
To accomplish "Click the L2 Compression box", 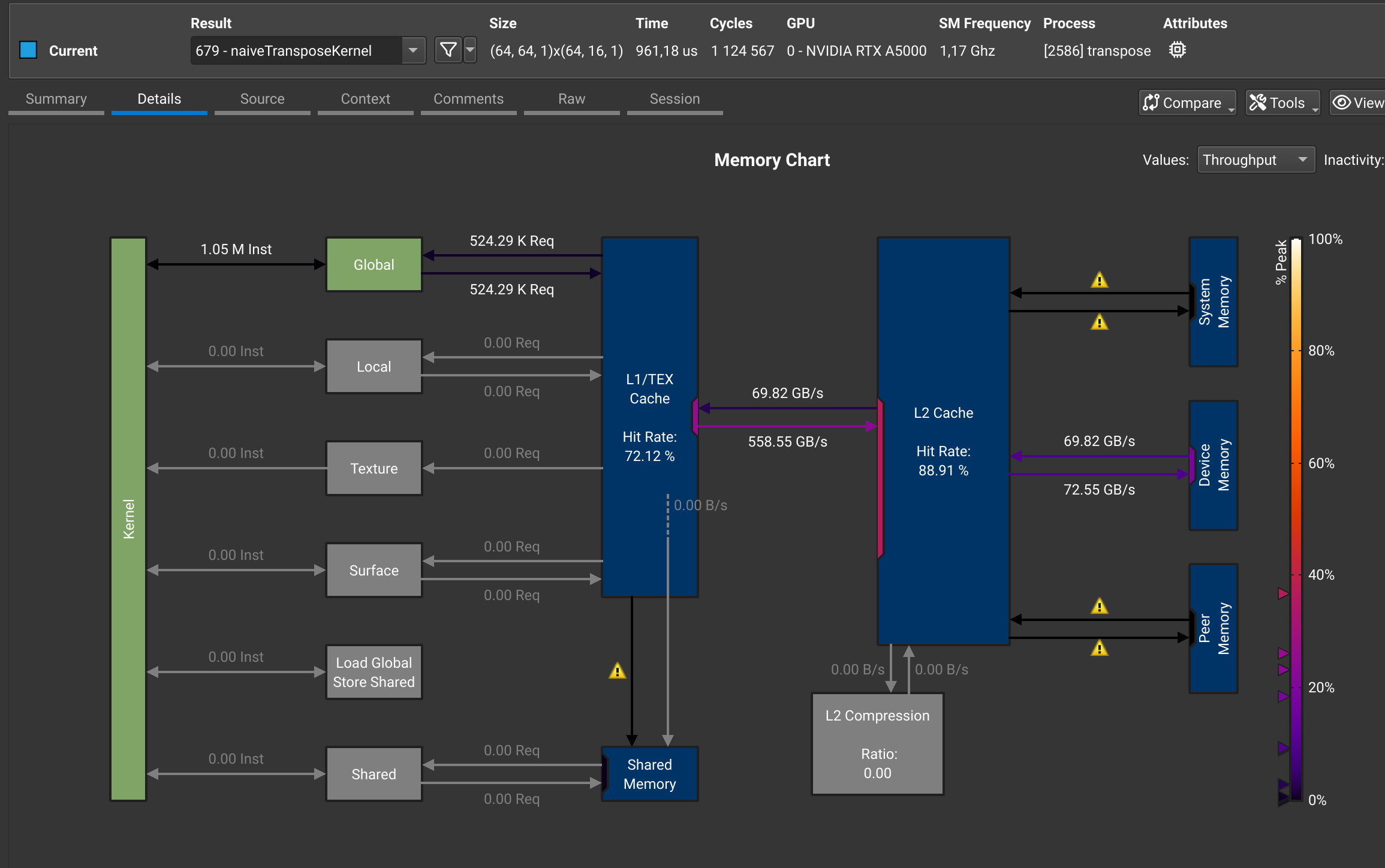I will tap(878, 744).
